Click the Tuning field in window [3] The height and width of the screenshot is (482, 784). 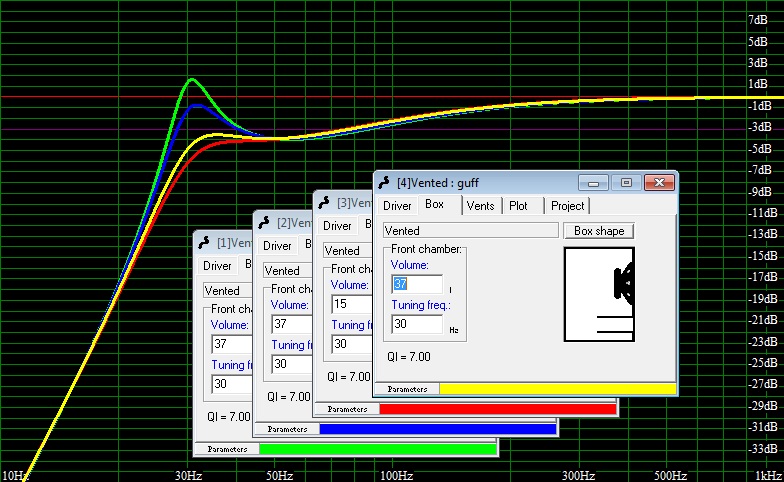(352, 344)
